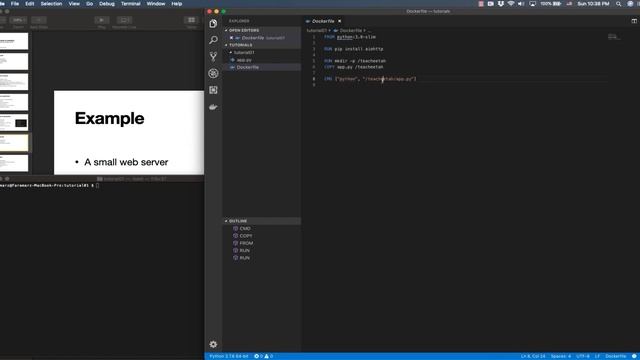Image resolution: width=640 pixels, height=360 pixels.
Task: Click the FROM python line in editor
Action: point(350,37)
